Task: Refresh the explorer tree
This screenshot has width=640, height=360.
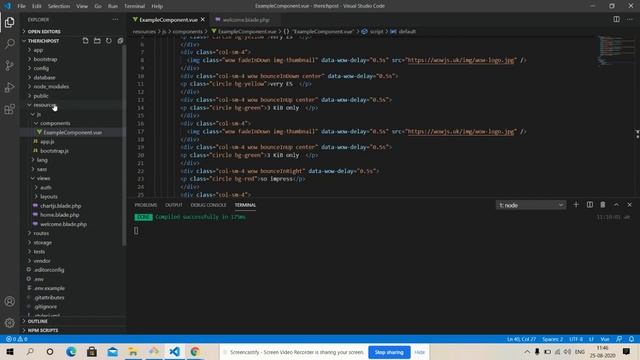Action: point(109,41)
